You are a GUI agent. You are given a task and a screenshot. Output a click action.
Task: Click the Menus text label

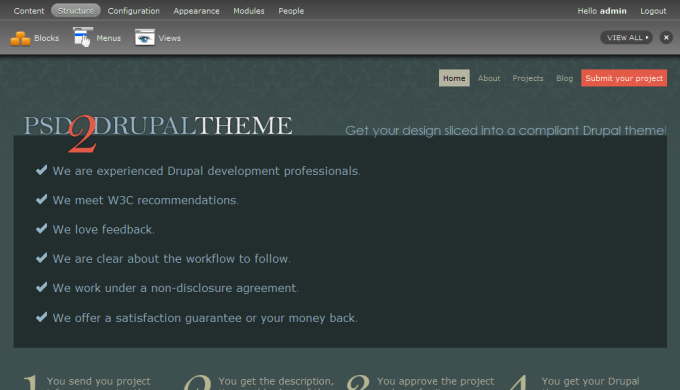(108, 38)
